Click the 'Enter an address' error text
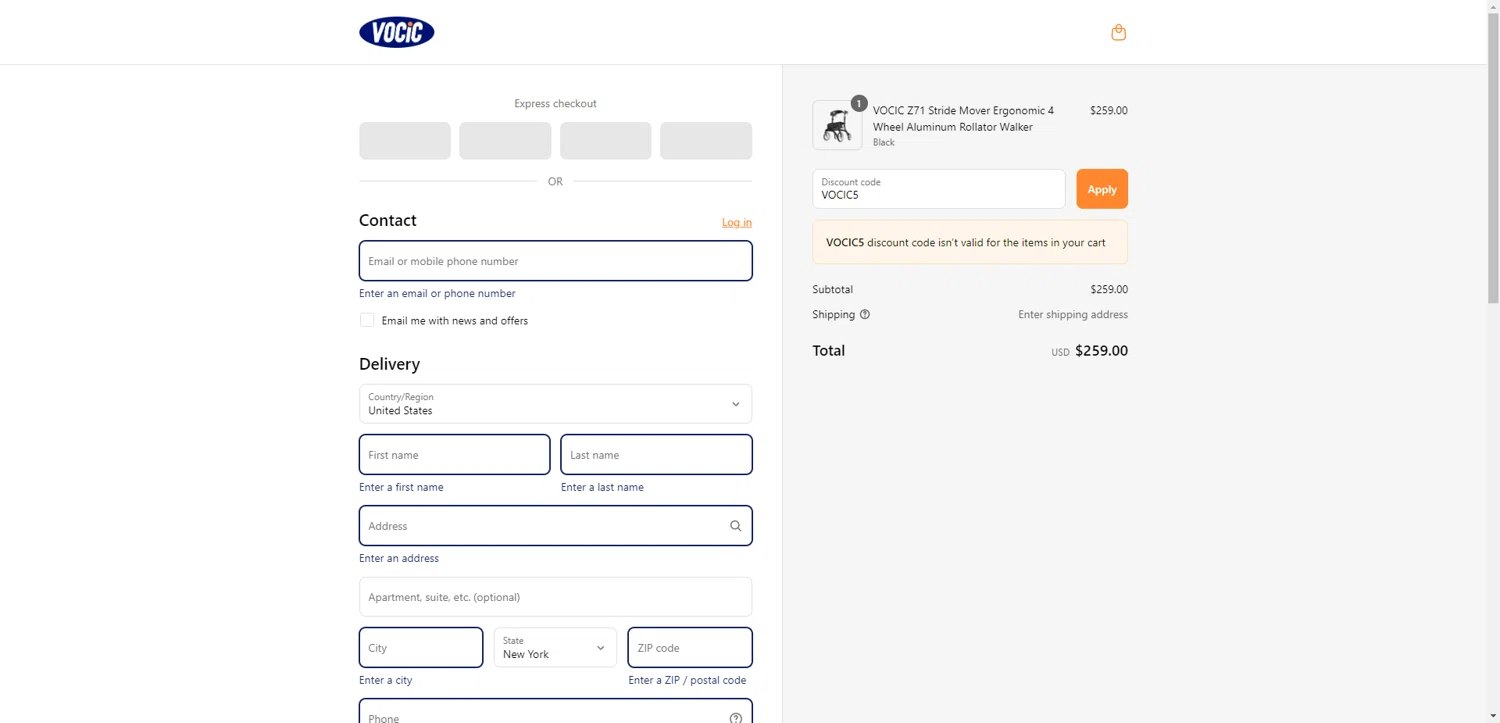Screen dimensions: 1500x723 click(x=399, y=558)
